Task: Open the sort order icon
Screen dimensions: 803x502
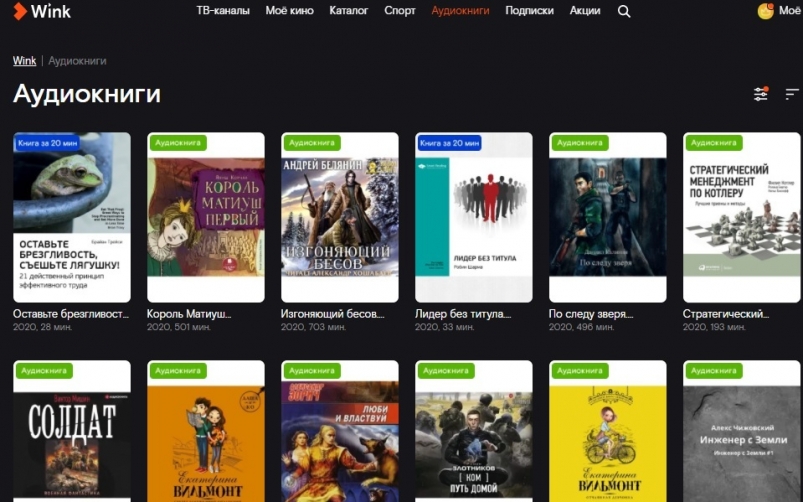Action: [x=792, y=94]
